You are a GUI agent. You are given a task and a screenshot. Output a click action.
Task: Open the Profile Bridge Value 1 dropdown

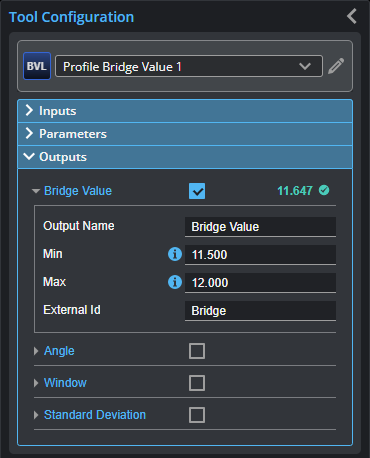point(189,66)
